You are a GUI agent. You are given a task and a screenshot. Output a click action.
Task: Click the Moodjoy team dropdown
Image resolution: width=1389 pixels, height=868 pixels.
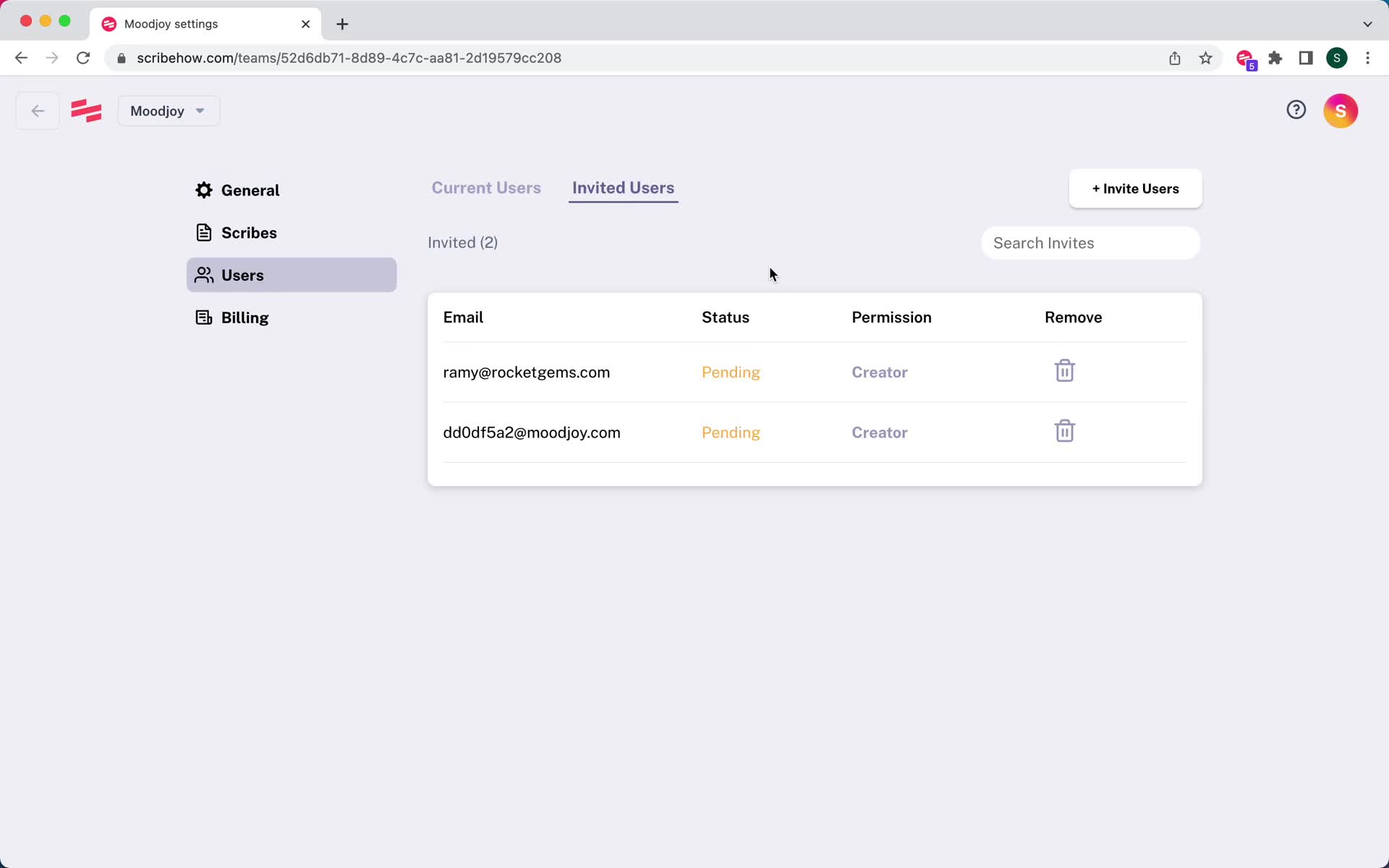(166, 110)
